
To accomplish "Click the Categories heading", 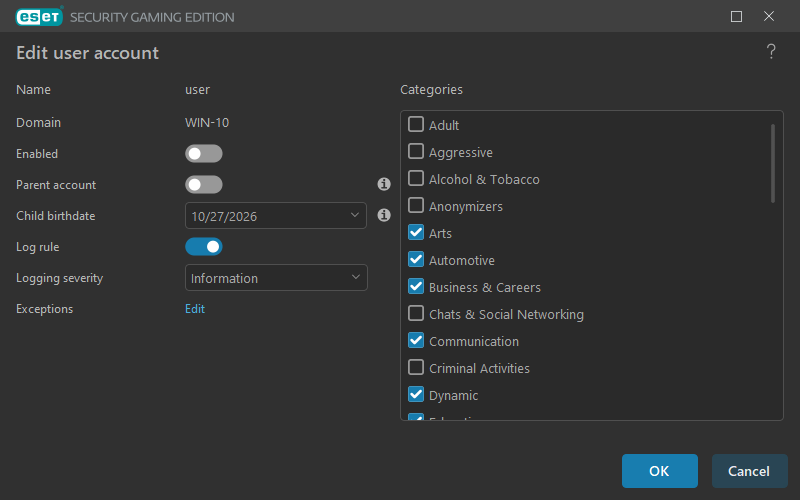I will pyautogui.click(x=431, y=90).
